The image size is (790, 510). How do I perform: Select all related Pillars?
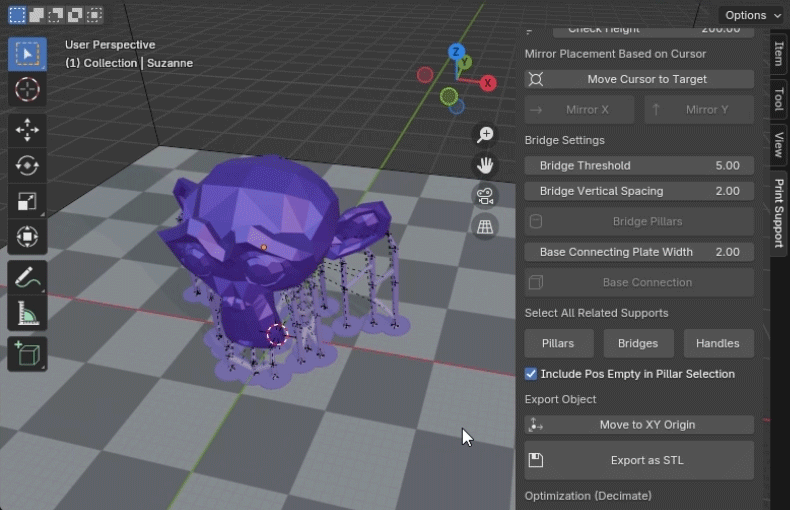[x=558, y=343]
